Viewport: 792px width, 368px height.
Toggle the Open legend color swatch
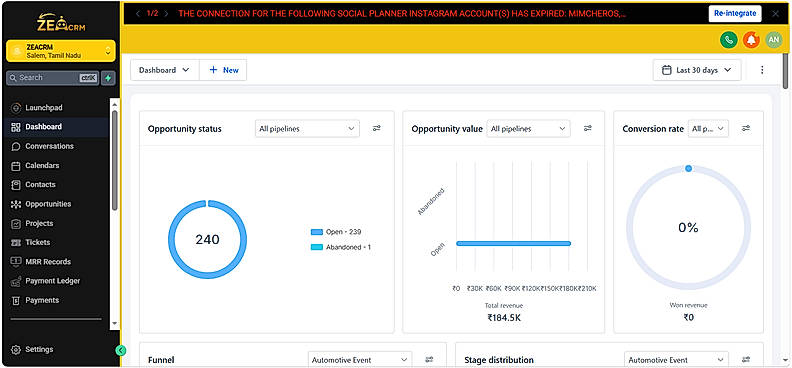[x=317, y=232]
